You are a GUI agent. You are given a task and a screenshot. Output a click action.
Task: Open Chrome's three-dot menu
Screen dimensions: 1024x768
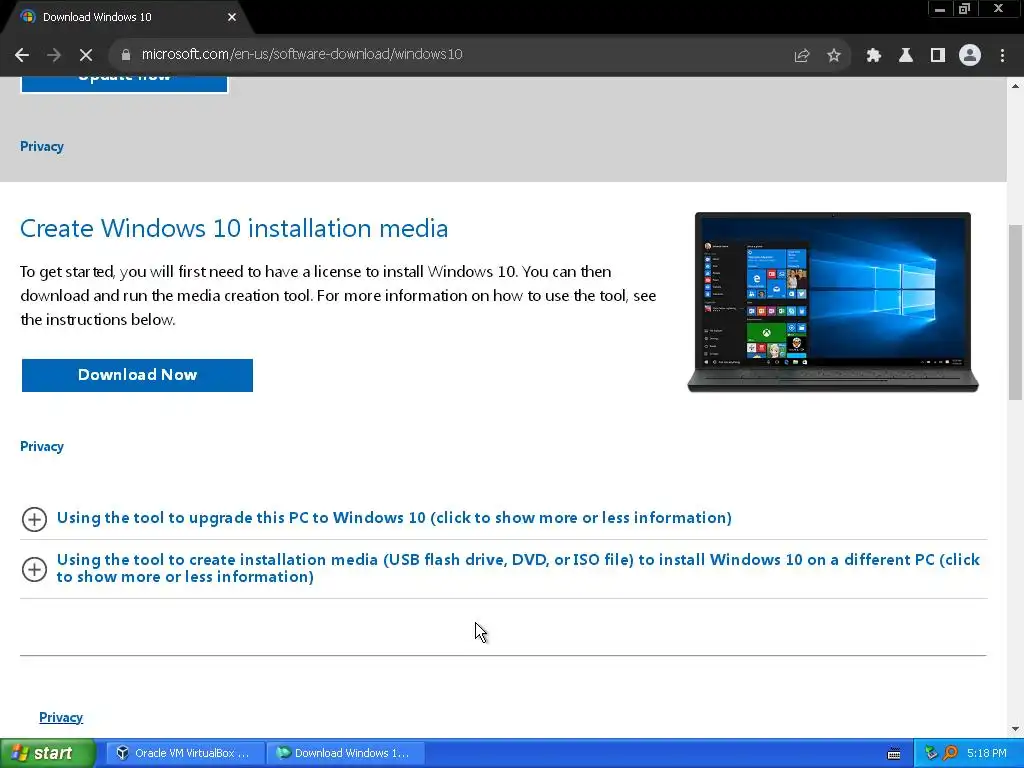click(1002, 56)
